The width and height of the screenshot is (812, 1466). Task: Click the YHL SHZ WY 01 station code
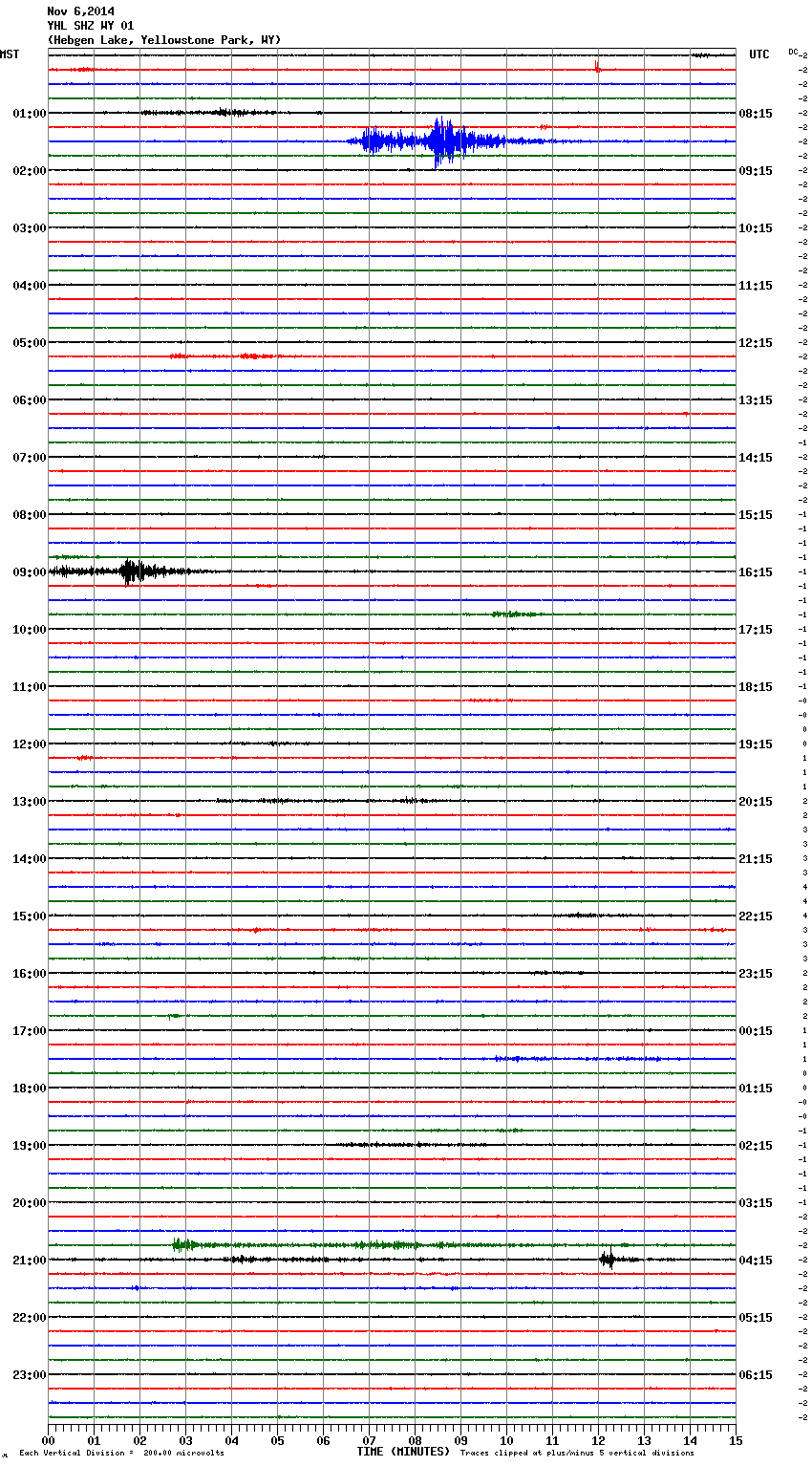point(91,26)
